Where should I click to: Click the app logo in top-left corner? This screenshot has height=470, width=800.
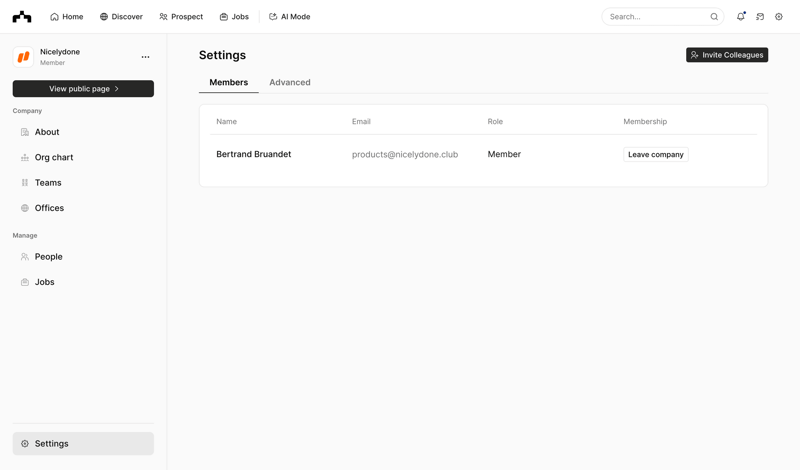(x=22, y=17)
